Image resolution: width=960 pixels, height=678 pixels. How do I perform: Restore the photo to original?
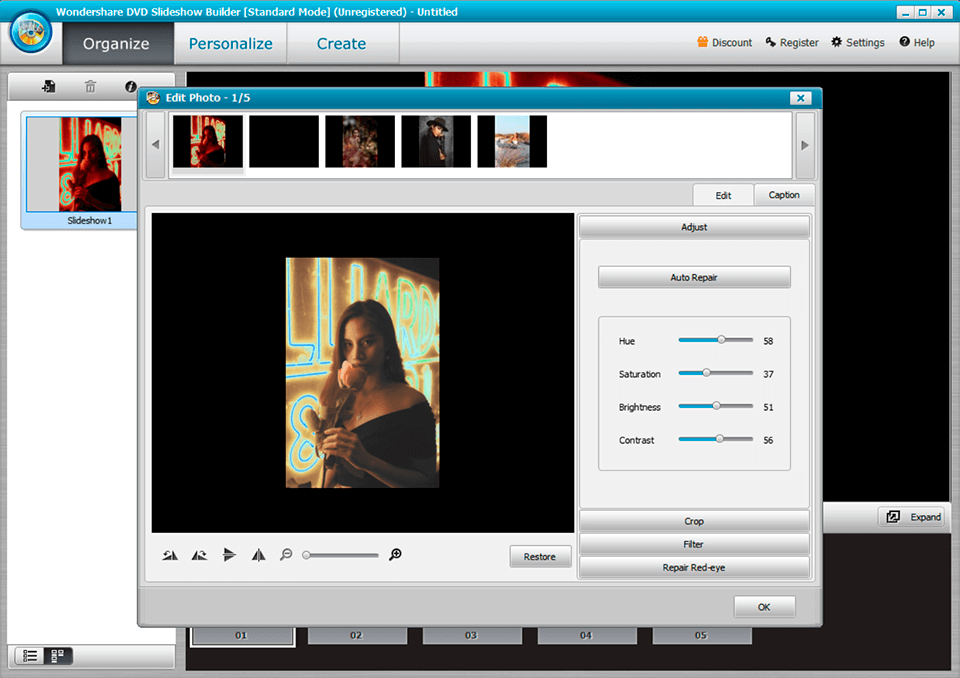point(540,556)
